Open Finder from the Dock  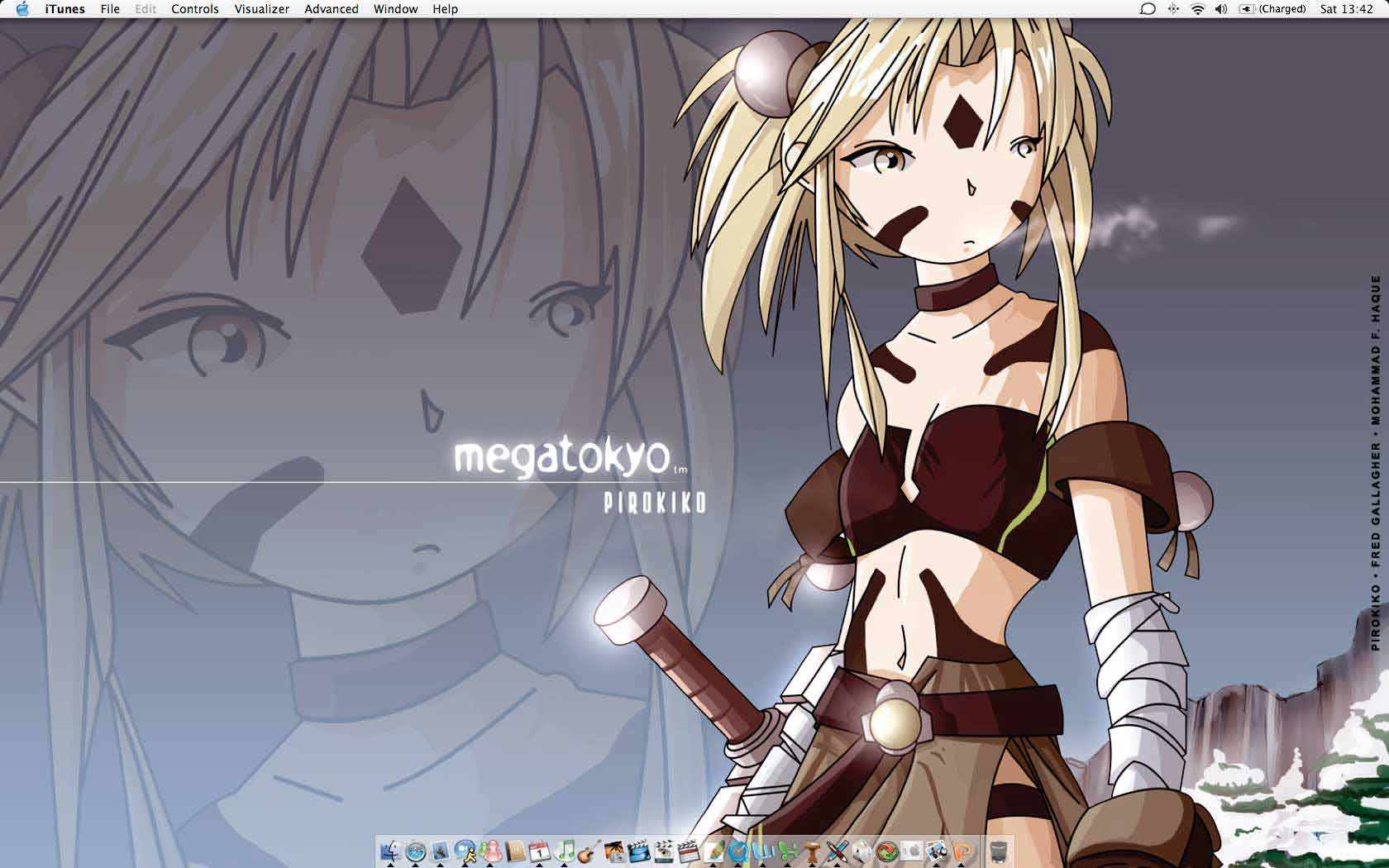coord(390,851)
